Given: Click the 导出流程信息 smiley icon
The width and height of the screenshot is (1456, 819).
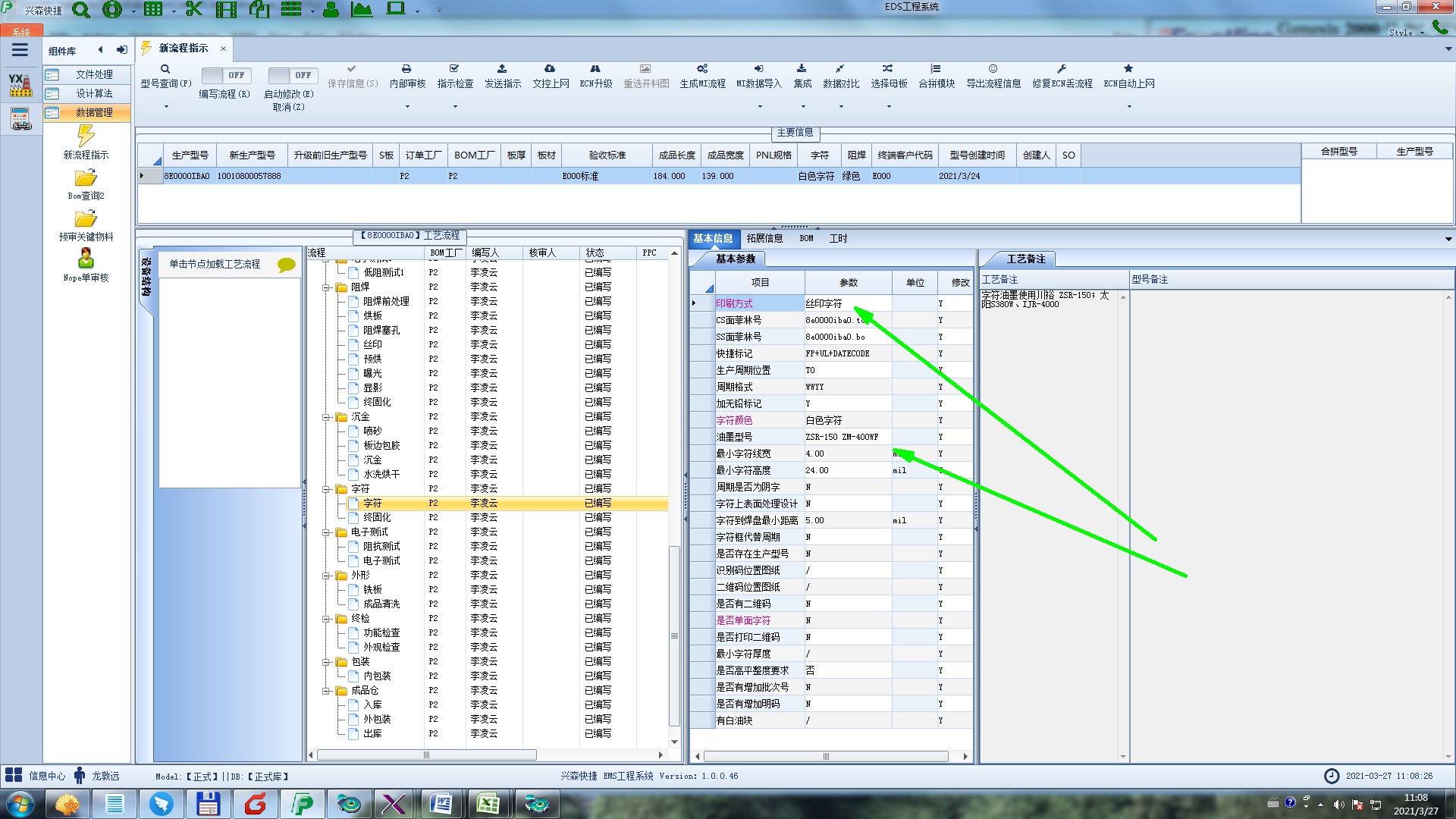Looking at the screenshot, I should coord(993,69).
